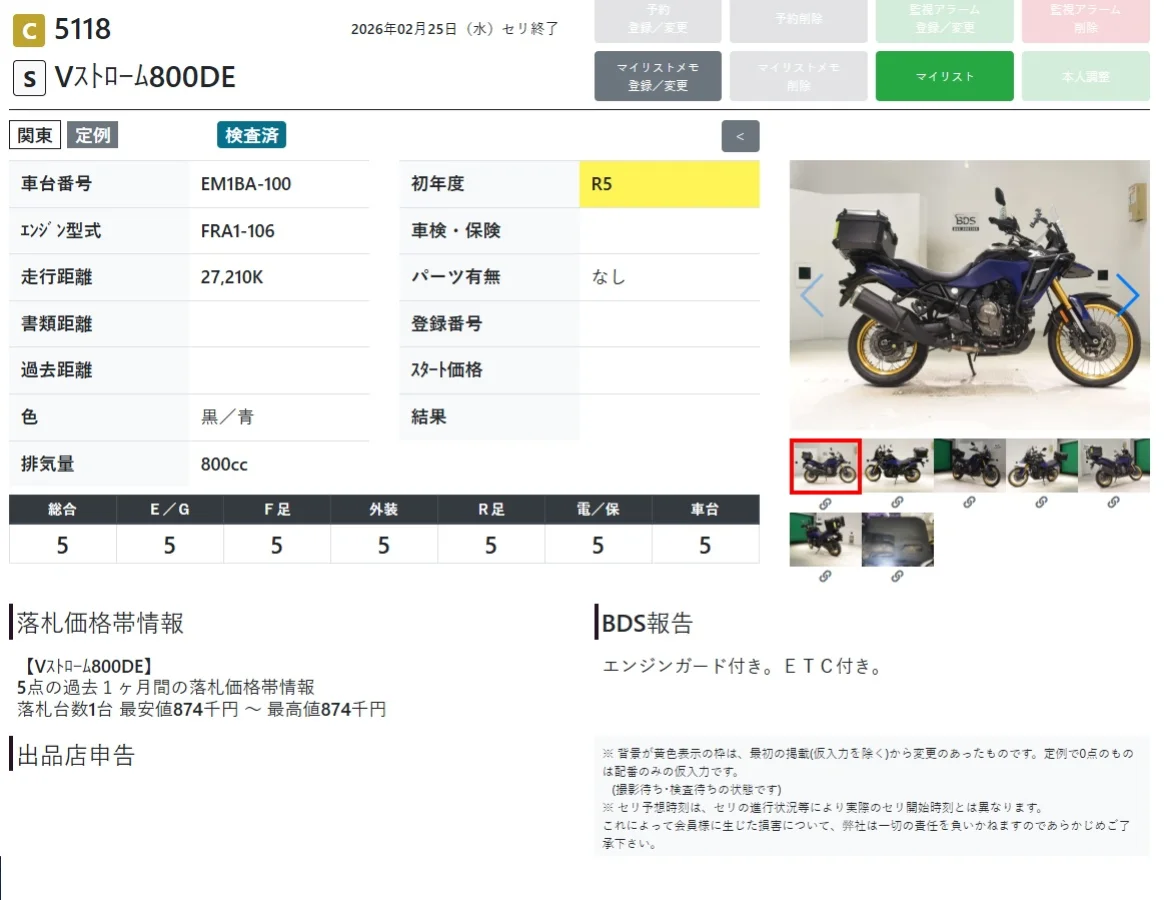Select the 関東 region tag
Viewport: 1164px width, 900px height.
35,135
